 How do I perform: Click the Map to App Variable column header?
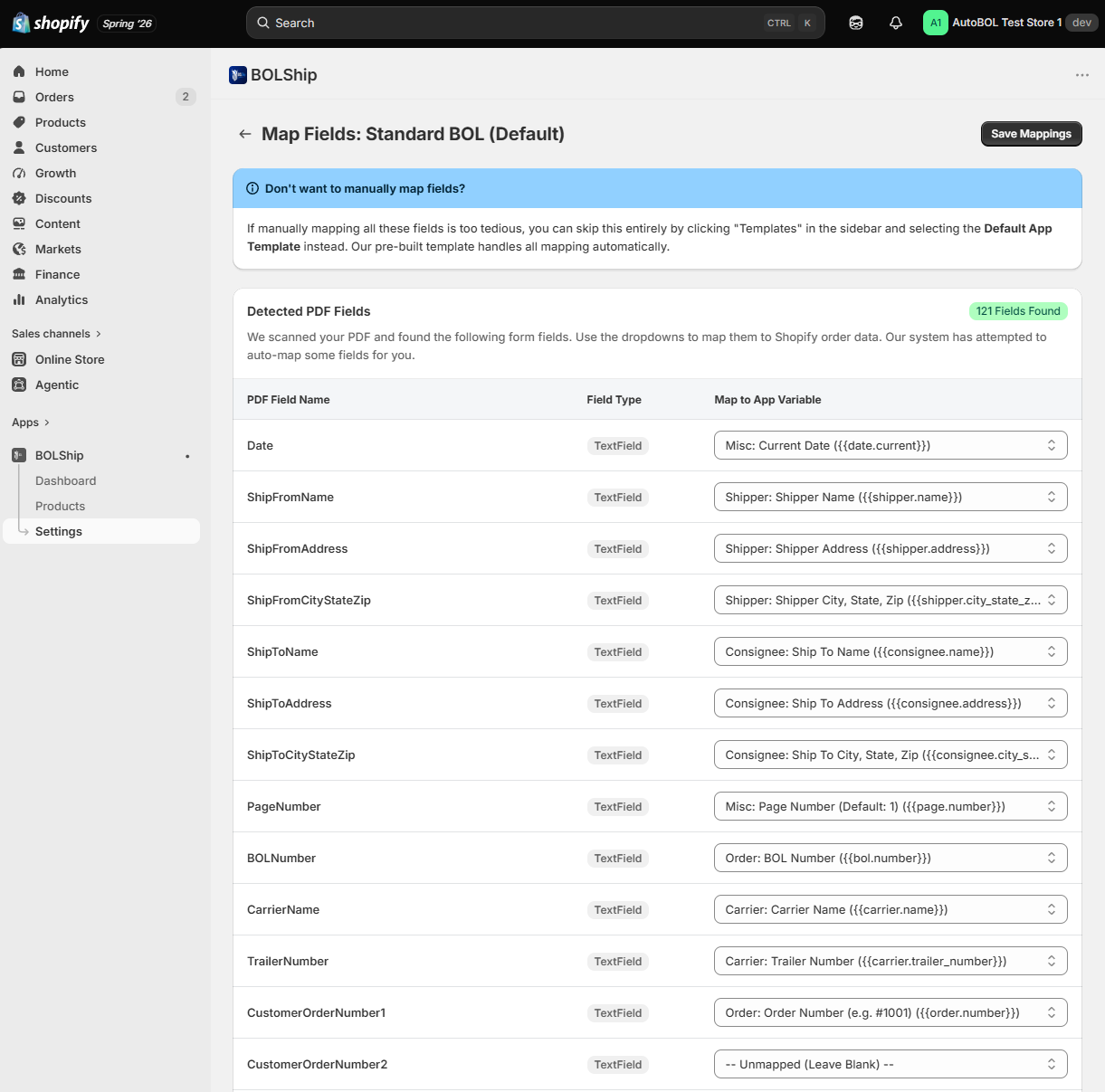(767, 400)
